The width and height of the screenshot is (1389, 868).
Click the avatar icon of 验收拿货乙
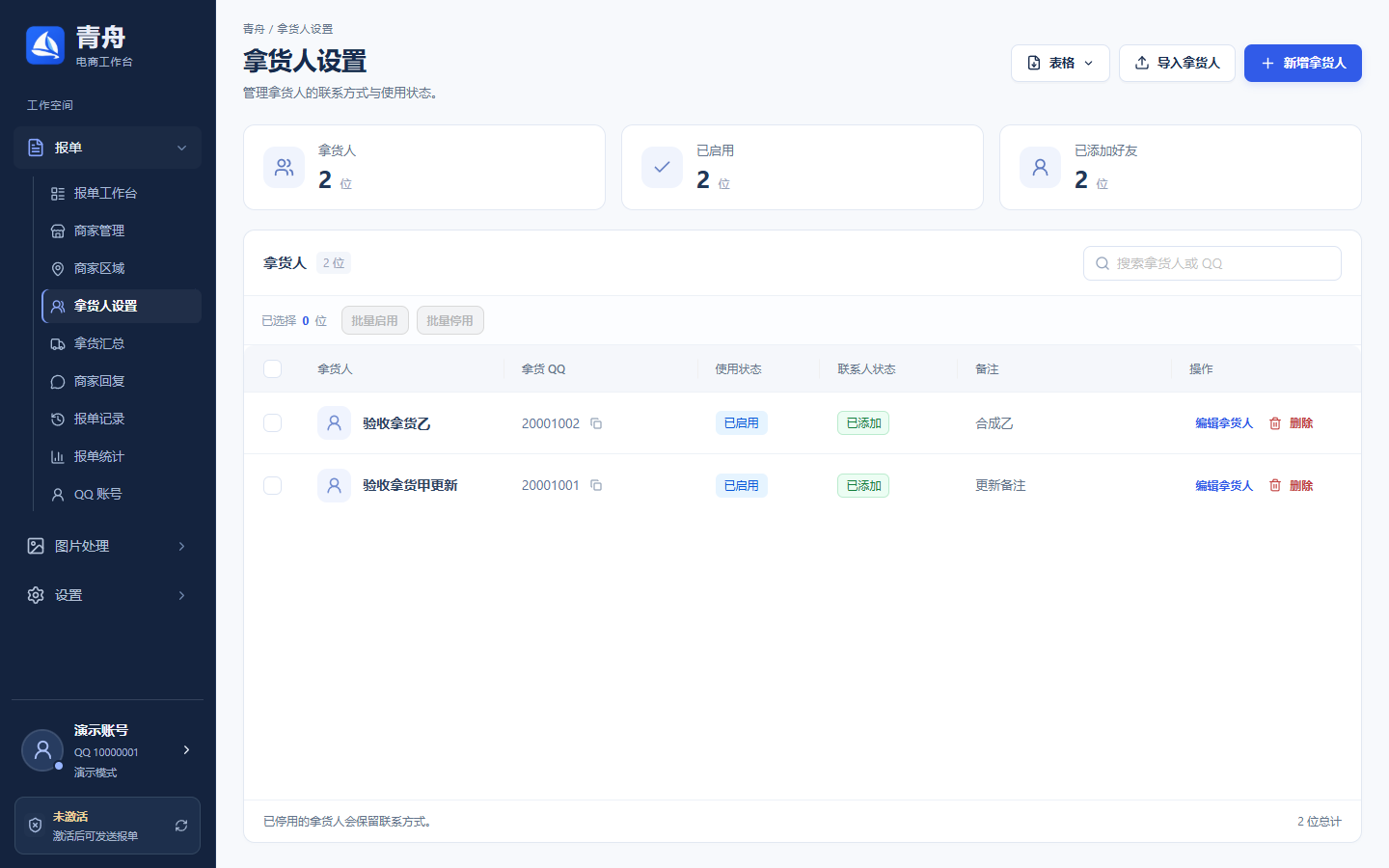(334, 422)
